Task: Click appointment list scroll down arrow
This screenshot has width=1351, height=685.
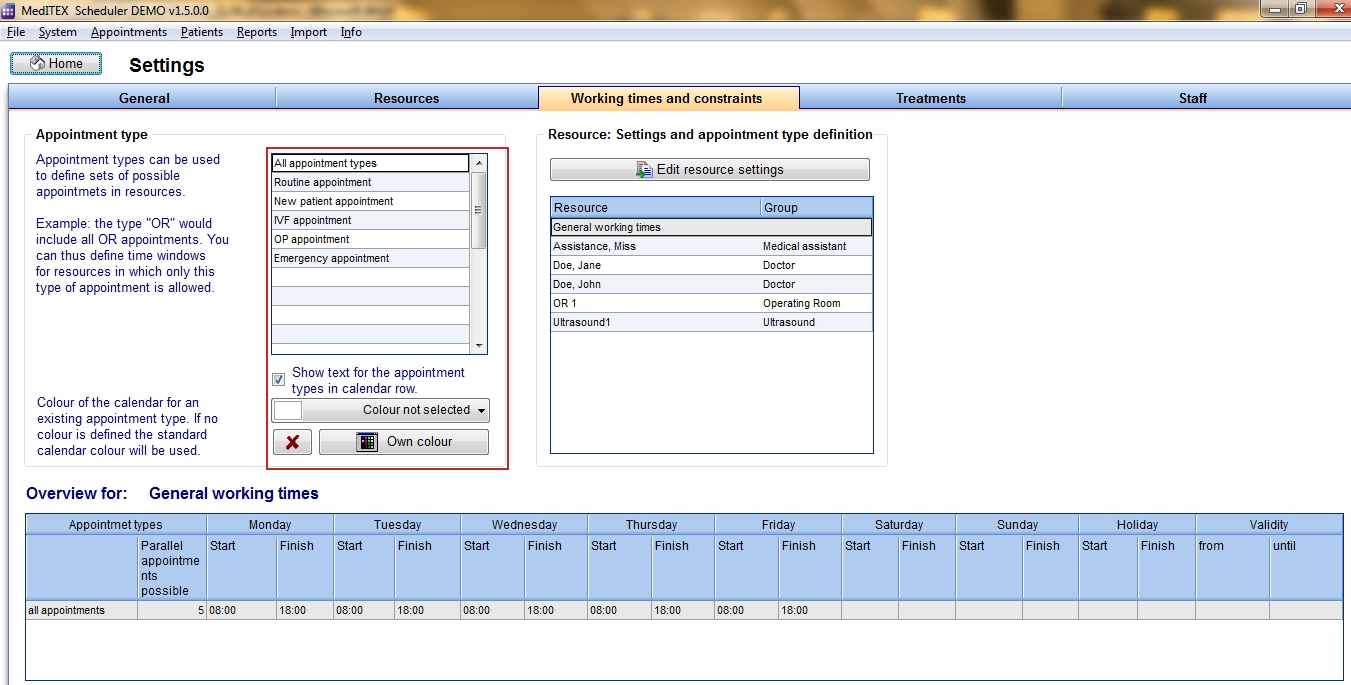Action: pyautogui.click(x=479, y=346)
